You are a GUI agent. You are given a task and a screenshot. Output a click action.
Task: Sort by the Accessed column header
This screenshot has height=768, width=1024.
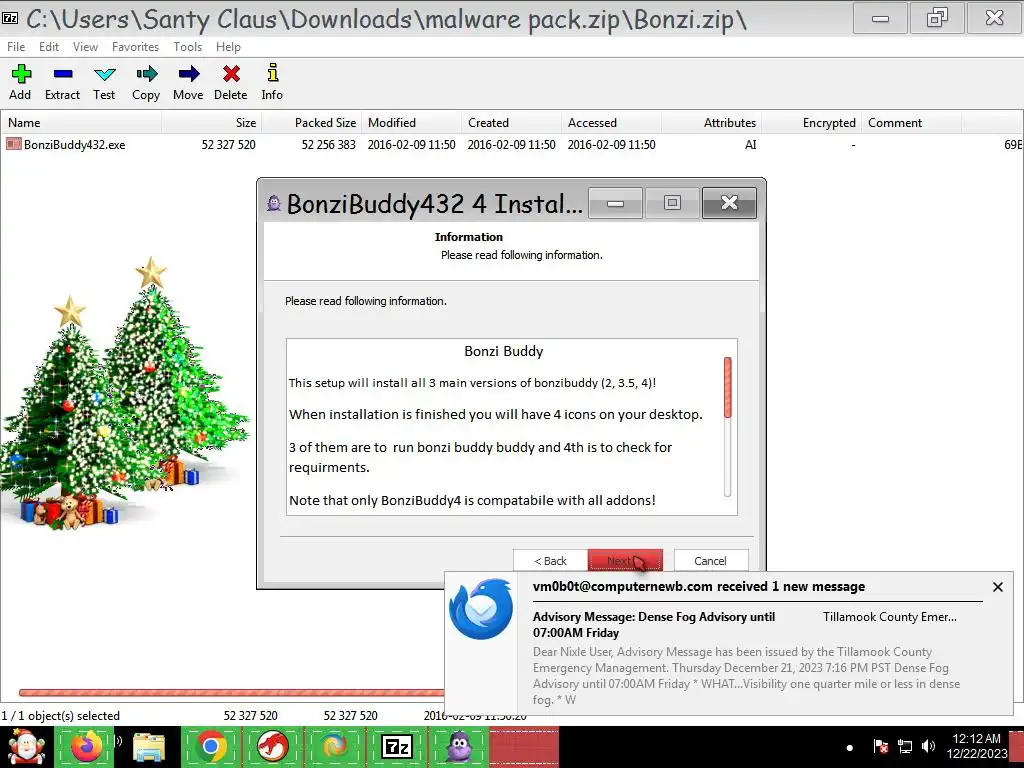click(611, 123)
